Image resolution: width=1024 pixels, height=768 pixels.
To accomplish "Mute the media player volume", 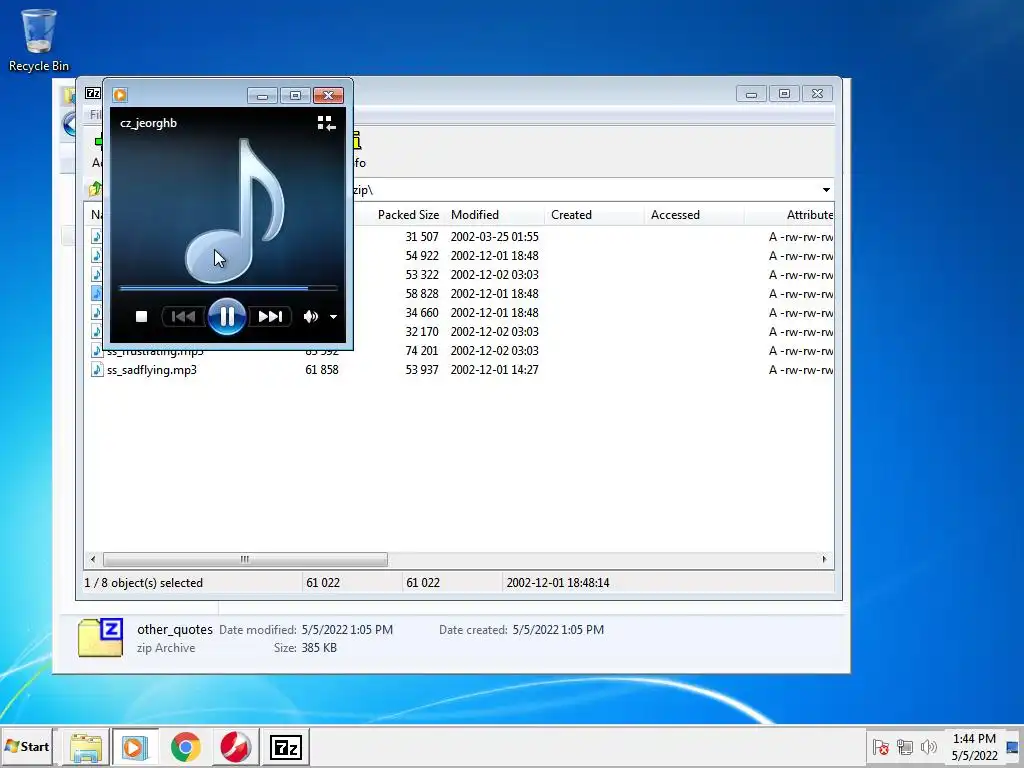I will [310, 317].
